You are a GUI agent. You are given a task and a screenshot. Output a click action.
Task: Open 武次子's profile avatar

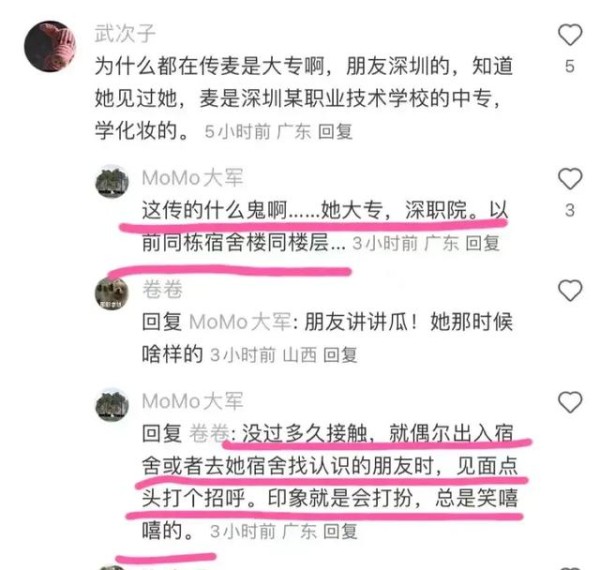50,47
